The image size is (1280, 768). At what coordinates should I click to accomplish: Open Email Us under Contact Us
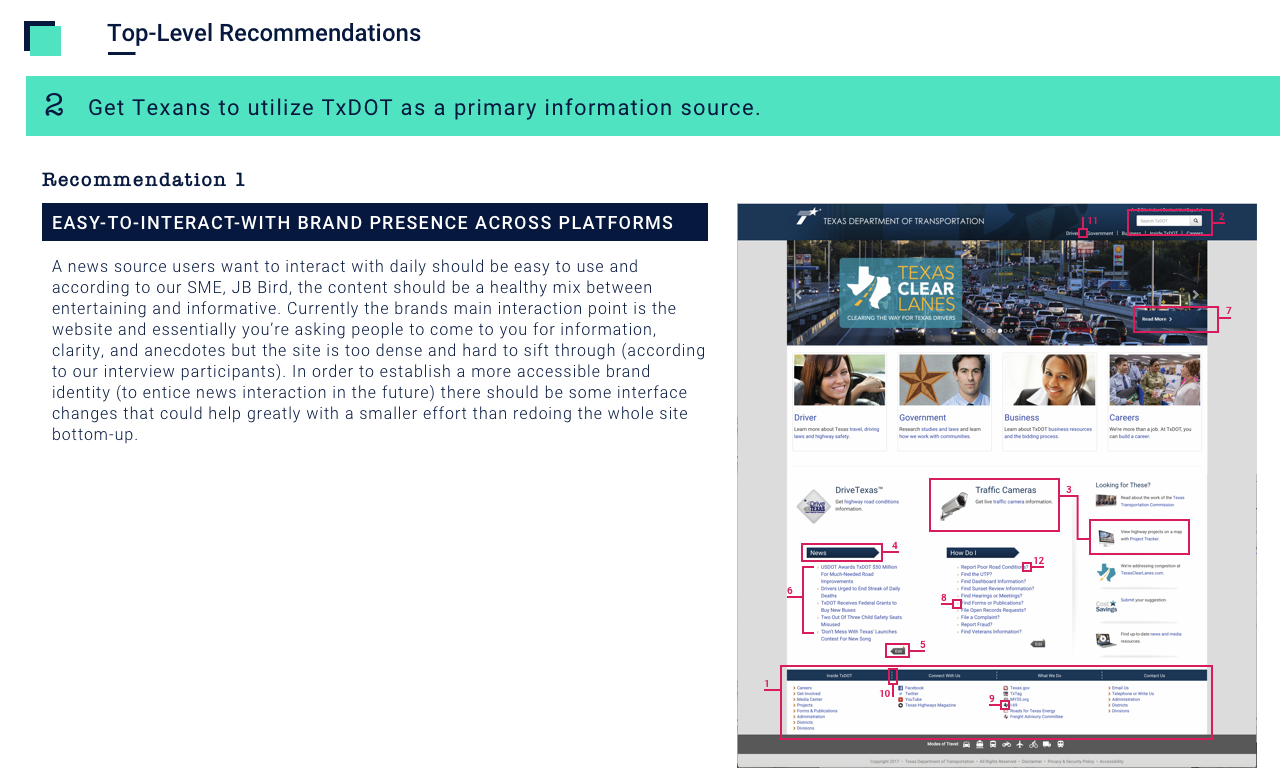[x=1120, y=688]
